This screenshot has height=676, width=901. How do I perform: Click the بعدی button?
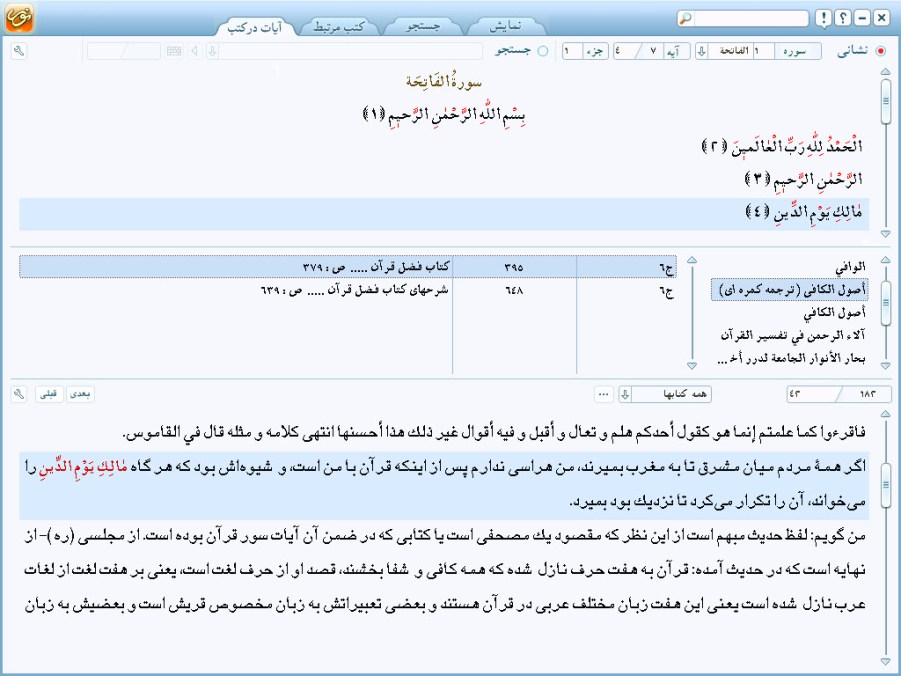pyautogui.click(x=80, y=394)
